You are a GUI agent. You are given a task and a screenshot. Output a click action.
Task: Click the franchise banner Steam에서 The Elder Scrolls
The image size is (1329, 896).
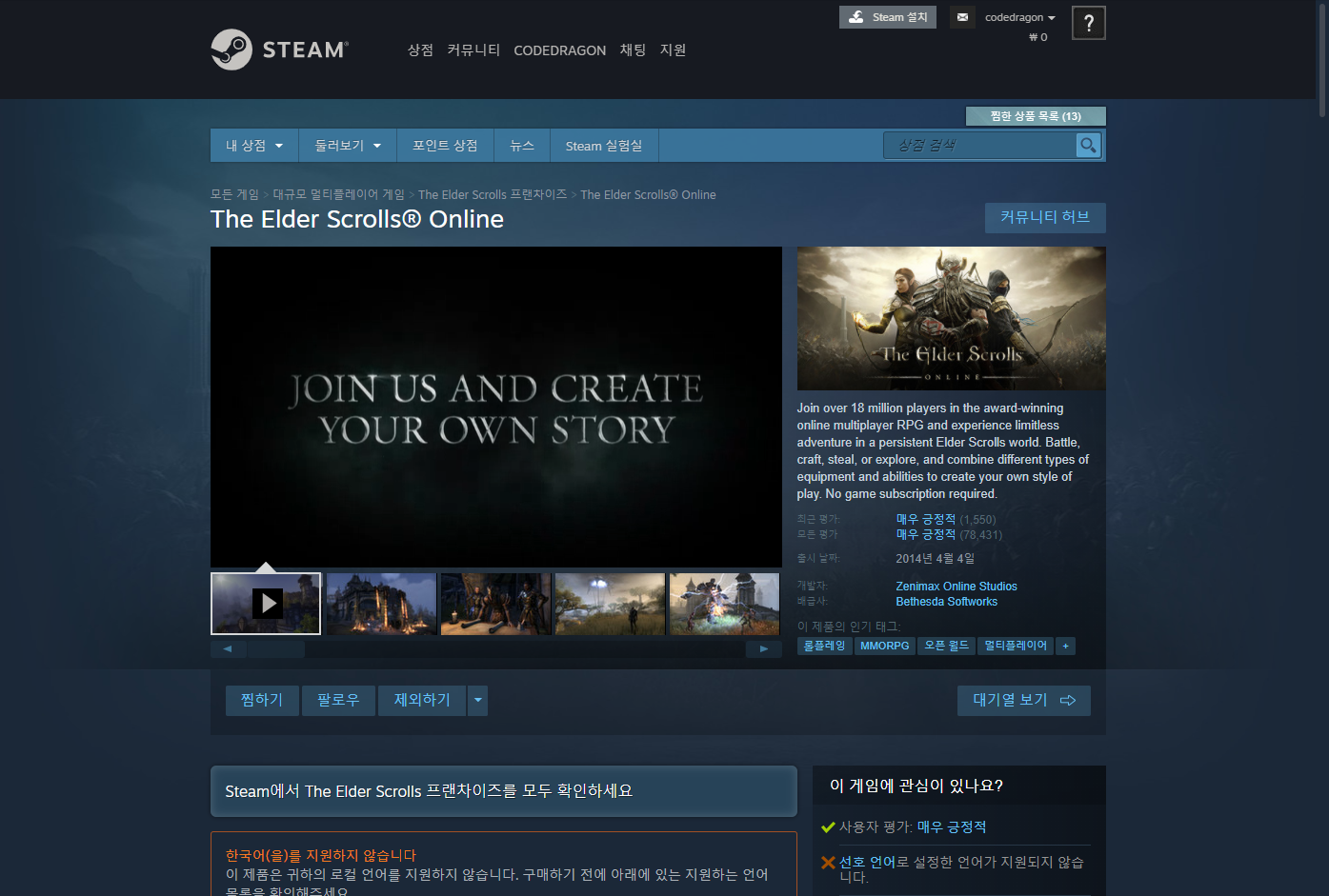[504, 791]
